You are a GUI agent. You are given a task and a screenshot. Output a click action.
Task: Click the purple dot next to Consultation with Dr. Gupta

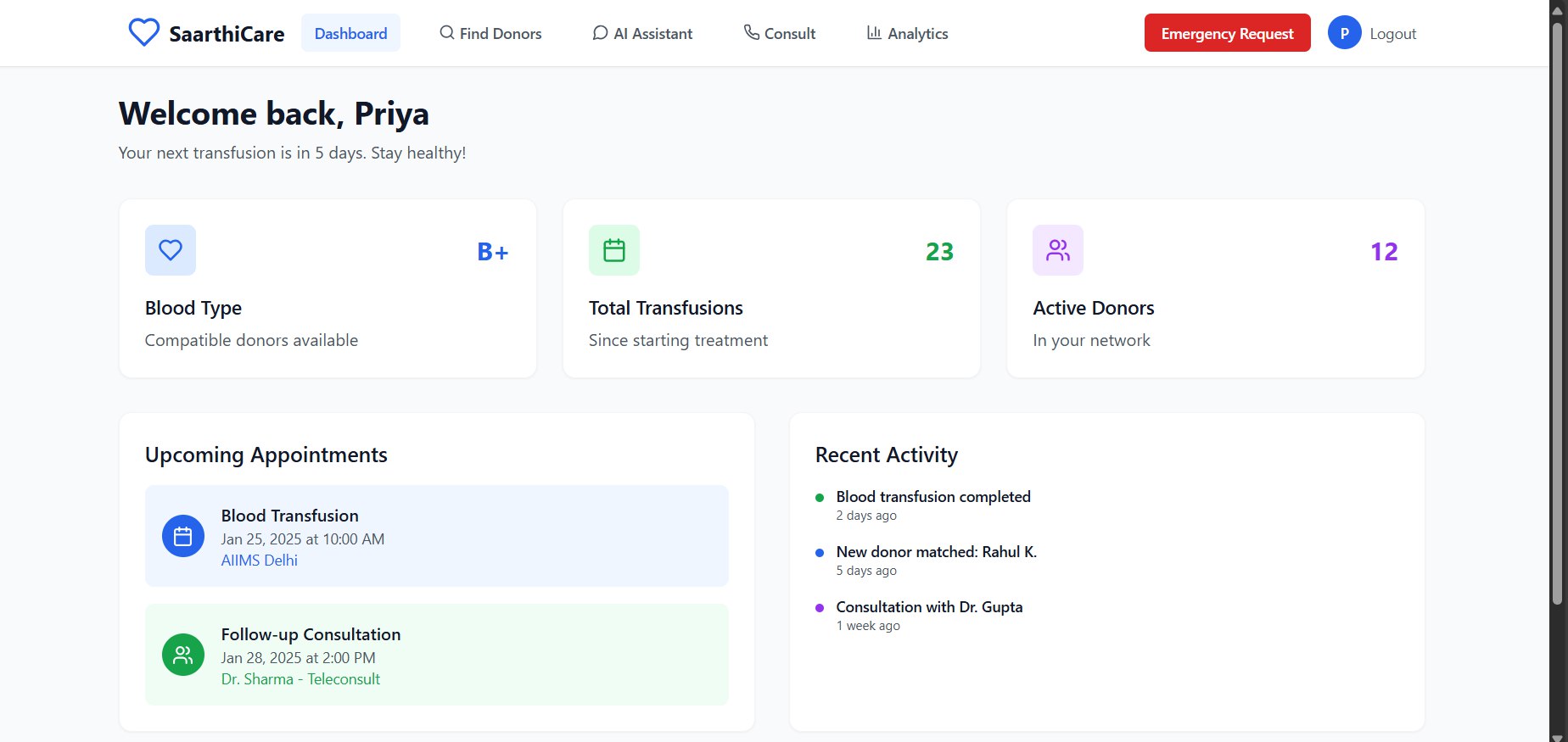pyautogui.click(x=820, y=608)
